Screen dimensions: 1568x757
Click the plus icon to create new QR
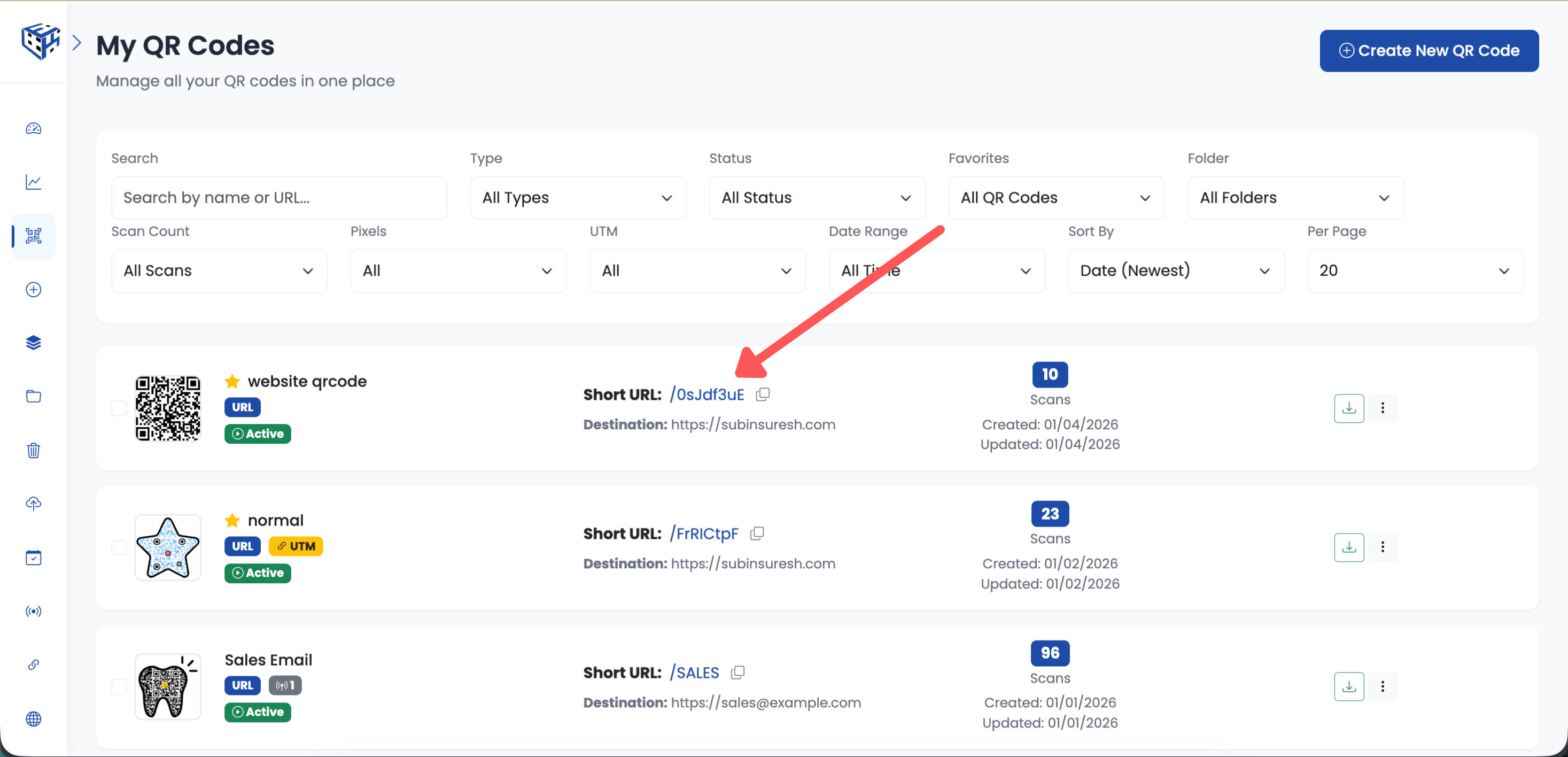click(x=34, y=289)
